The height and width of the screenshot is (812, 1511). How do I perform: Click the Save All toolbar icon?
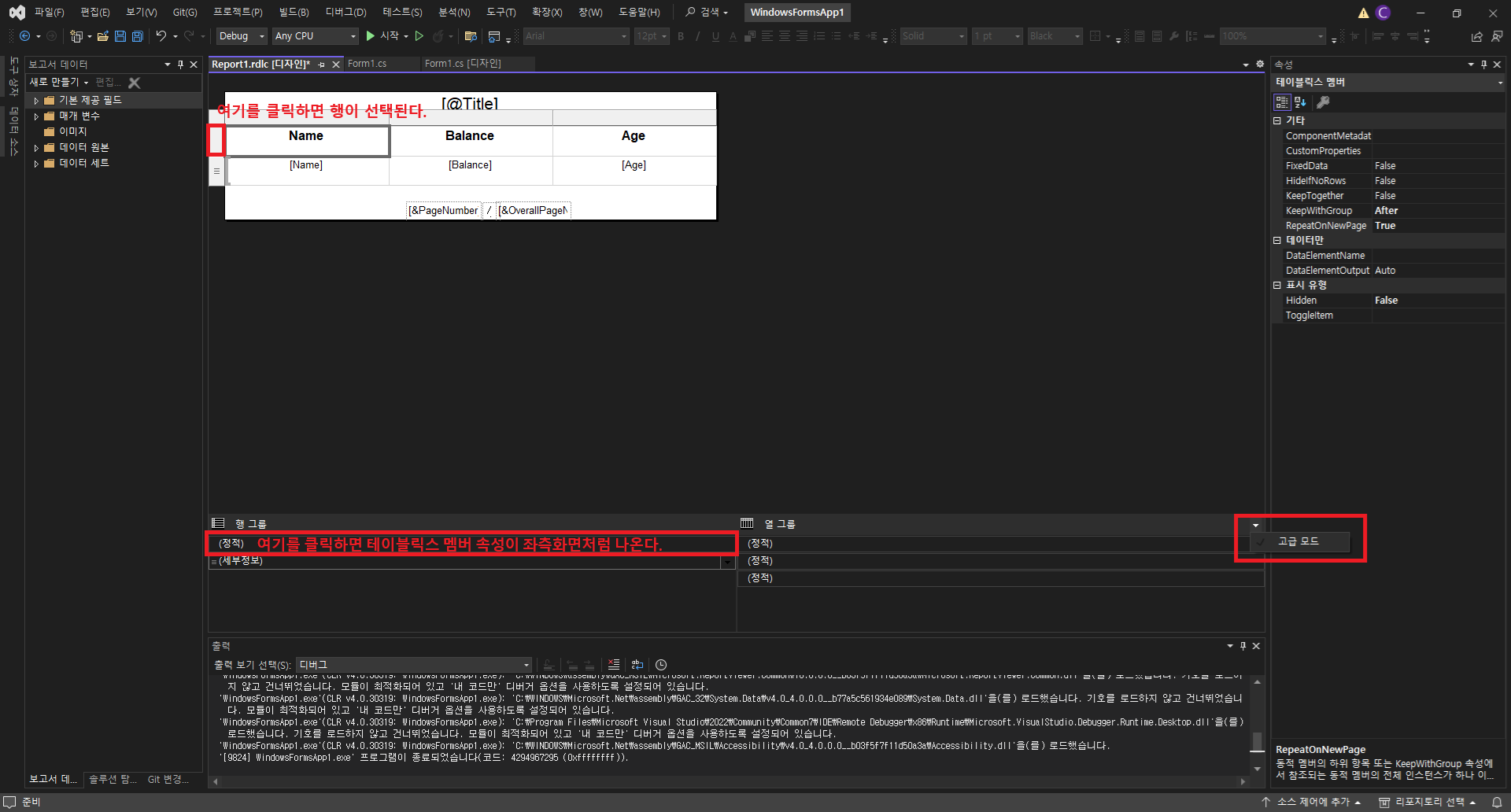(x=137, y=36)
